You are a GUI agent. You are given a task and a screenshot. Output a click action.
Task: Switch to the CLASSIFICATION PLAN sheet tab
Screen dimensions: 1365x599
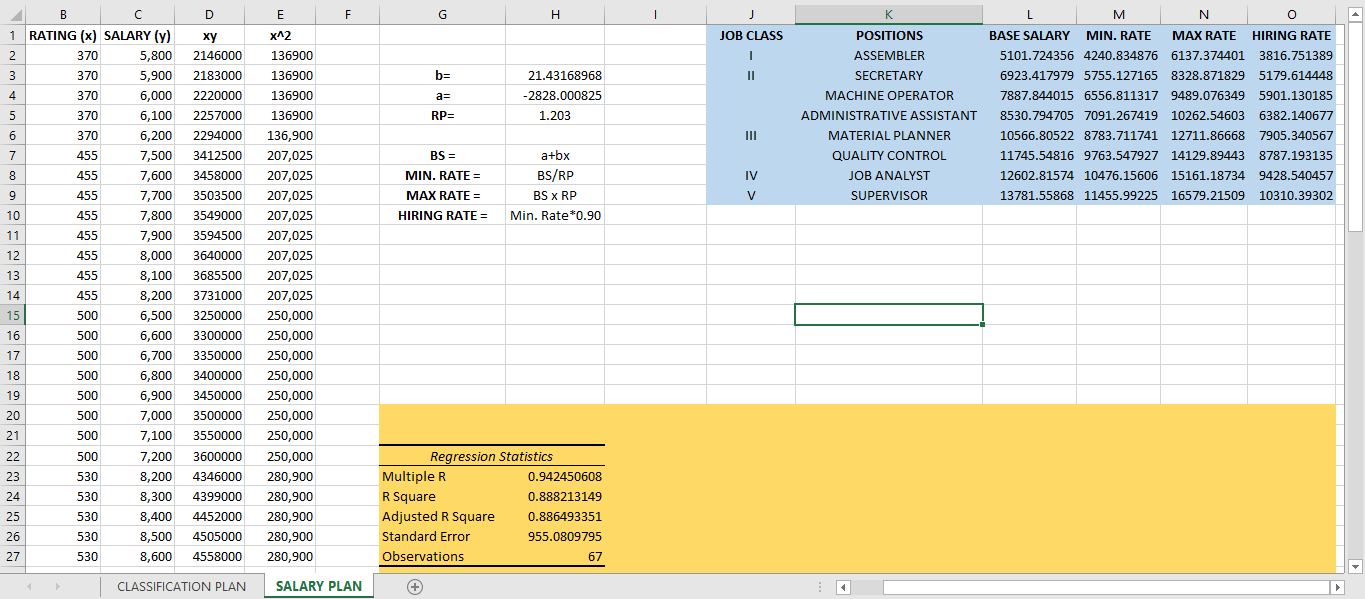tap(180, 586)
